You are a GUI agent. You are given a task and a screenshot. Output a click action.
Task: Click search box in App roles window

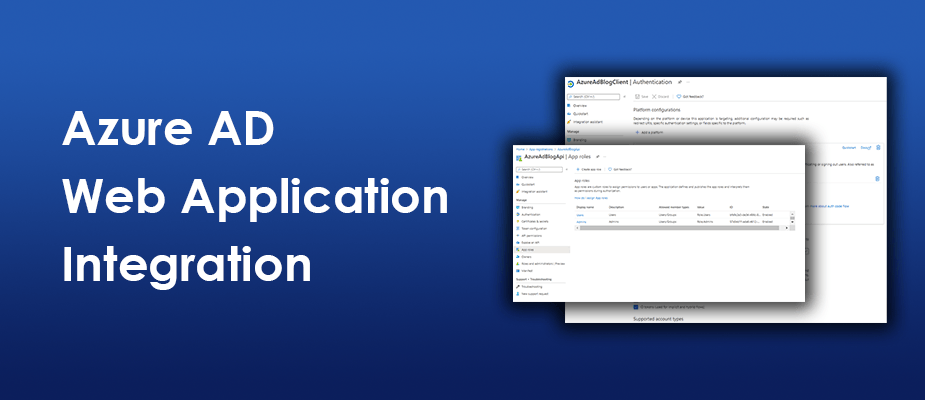pyautogui.click(x=540, y=169)
